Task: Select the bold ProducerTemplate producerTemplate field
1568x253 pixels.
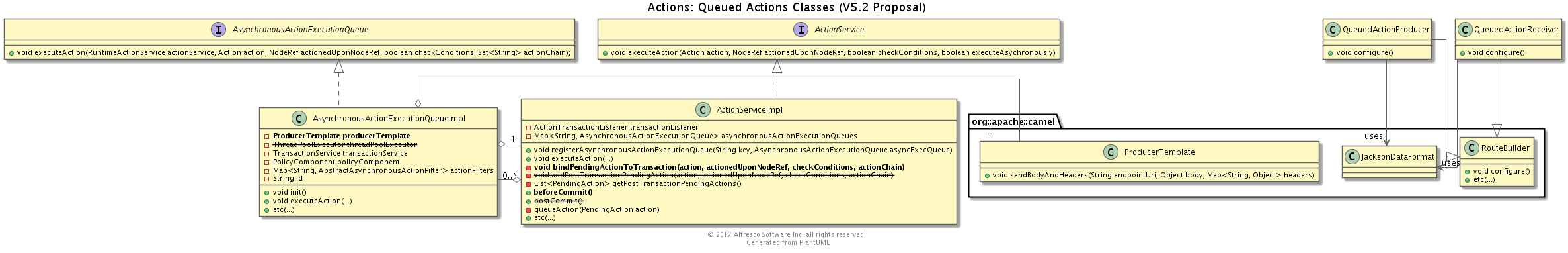Action: (x=342, y=136)
